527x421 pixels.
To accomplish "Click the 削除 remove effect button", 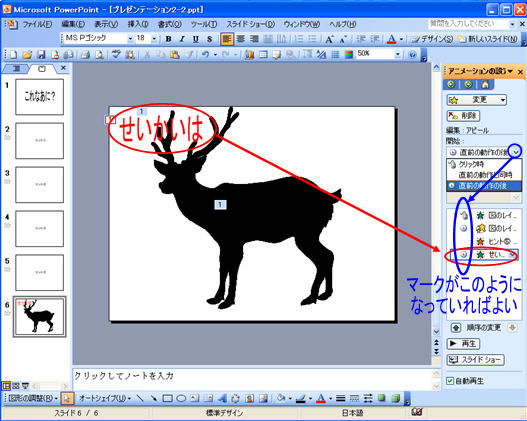I will [463, 116].
